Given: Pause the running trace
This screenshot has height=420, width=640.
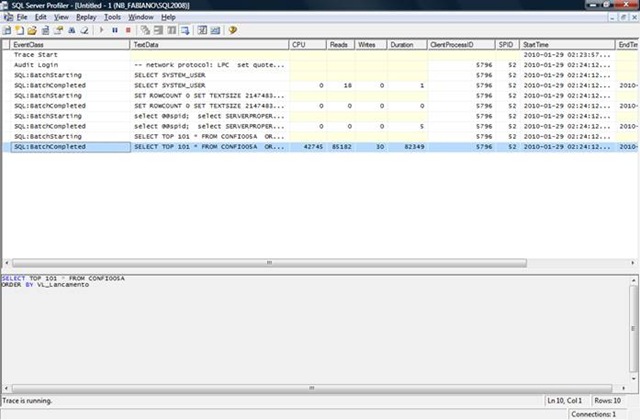Looking at the screenshot, I should coord(114,31).
